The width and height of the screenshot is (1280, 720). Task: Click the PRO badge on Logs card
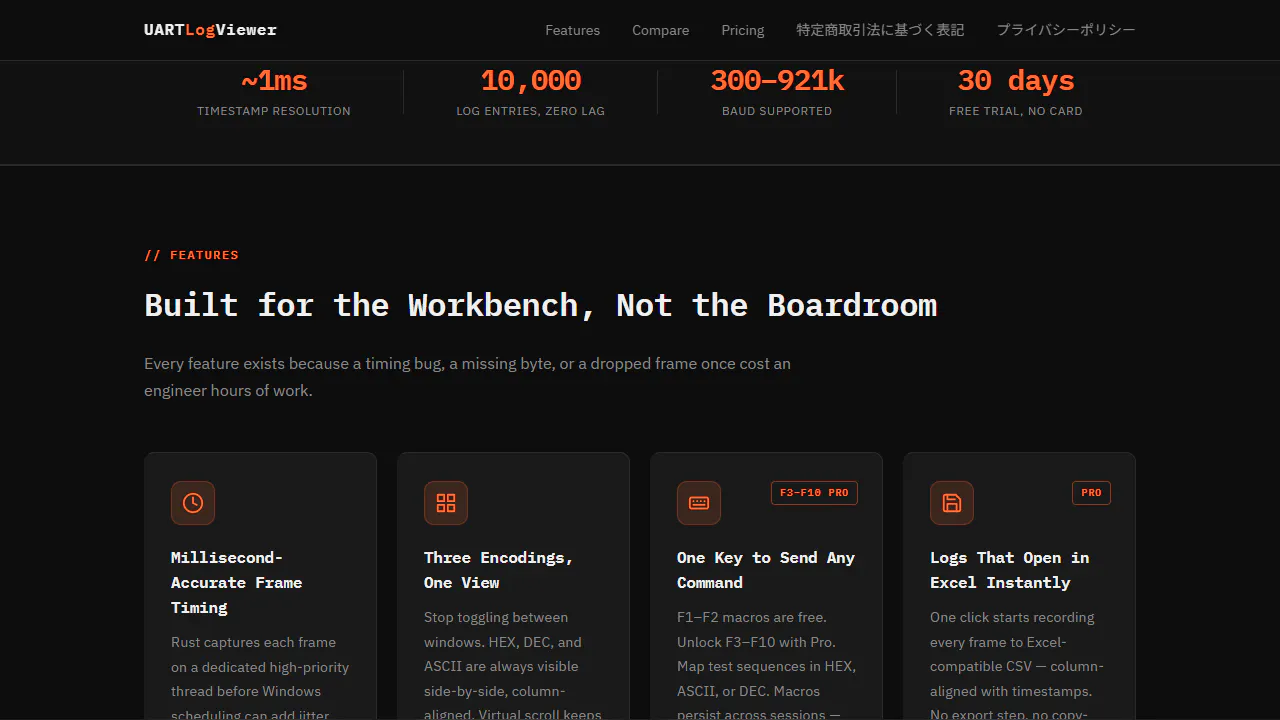[x=1091, y=493]
